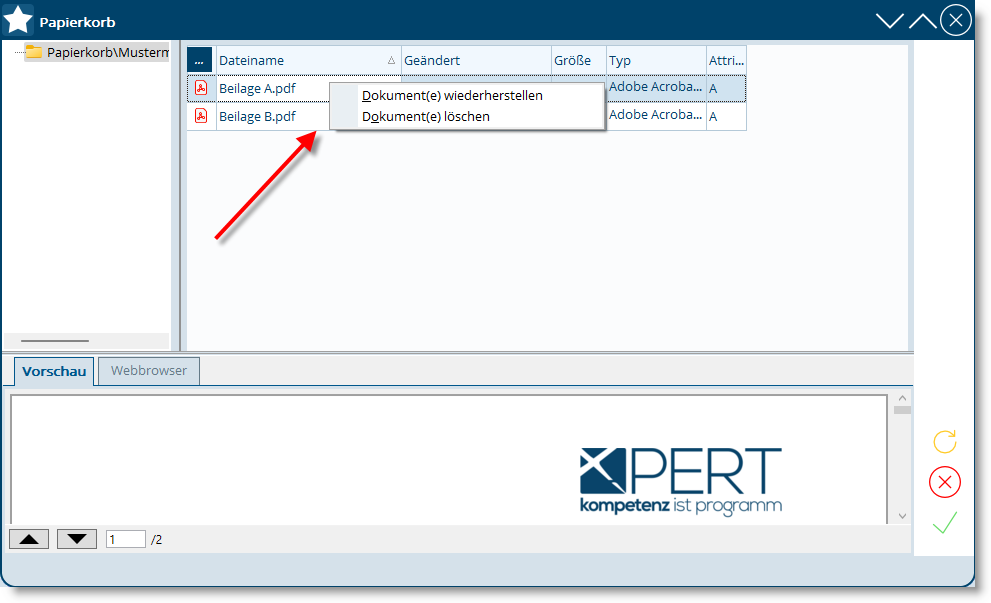Click the PDF icon of Beilage A.pdf
This screenshot has height=603, width=991.
click(201, 88)
